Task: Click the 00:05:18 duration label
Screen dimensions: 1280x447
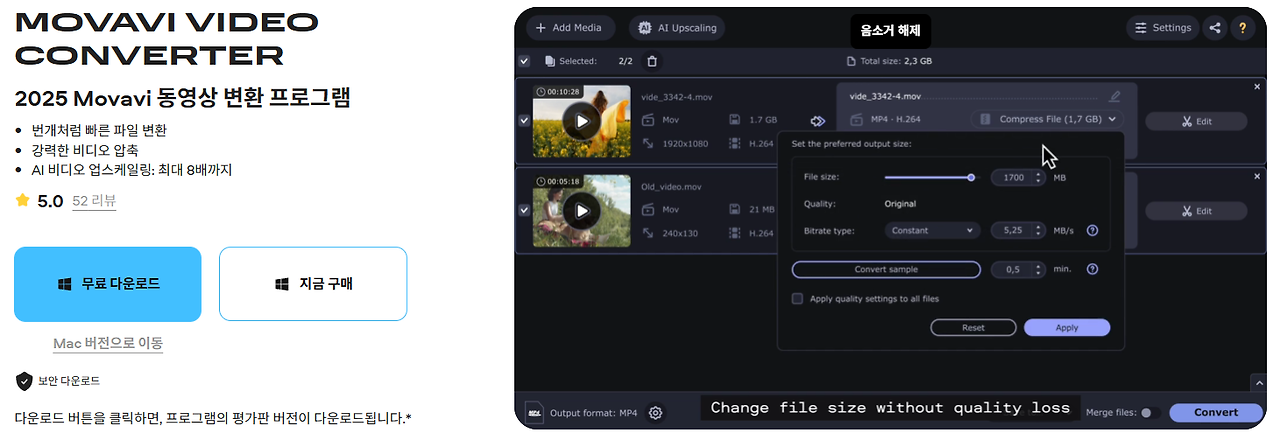Action: click(557, 182)
